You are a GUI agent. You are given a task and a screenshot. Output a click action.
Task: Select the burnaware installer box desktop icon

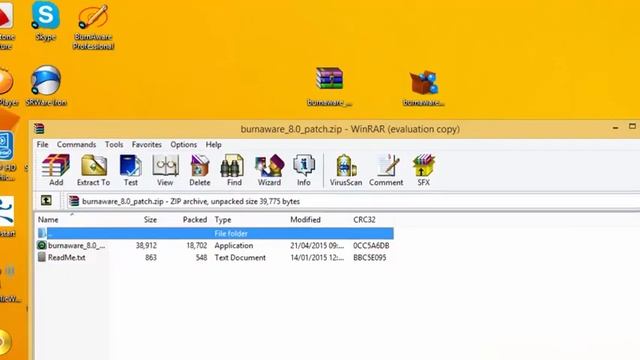(x=424, y=88)
